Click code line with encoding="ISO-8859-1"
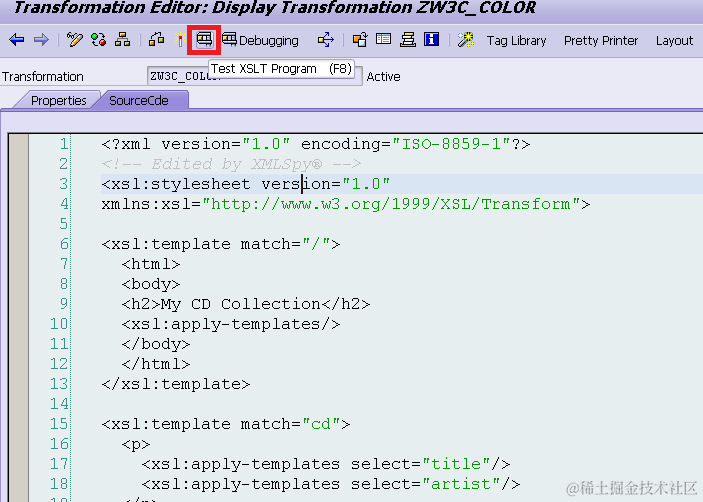Screen dimensions: 703x502 [316, 144]
